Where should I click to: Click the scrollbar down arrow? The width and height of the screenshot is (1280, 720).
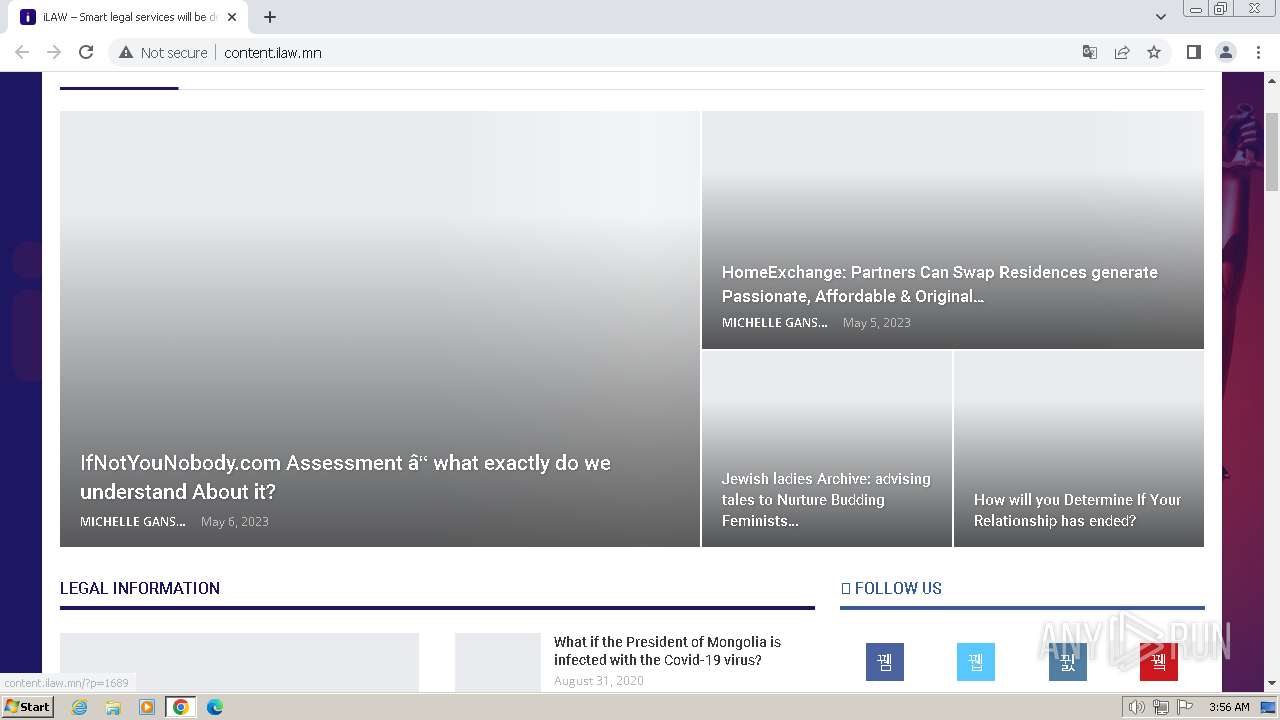(x=1272, y=684)
